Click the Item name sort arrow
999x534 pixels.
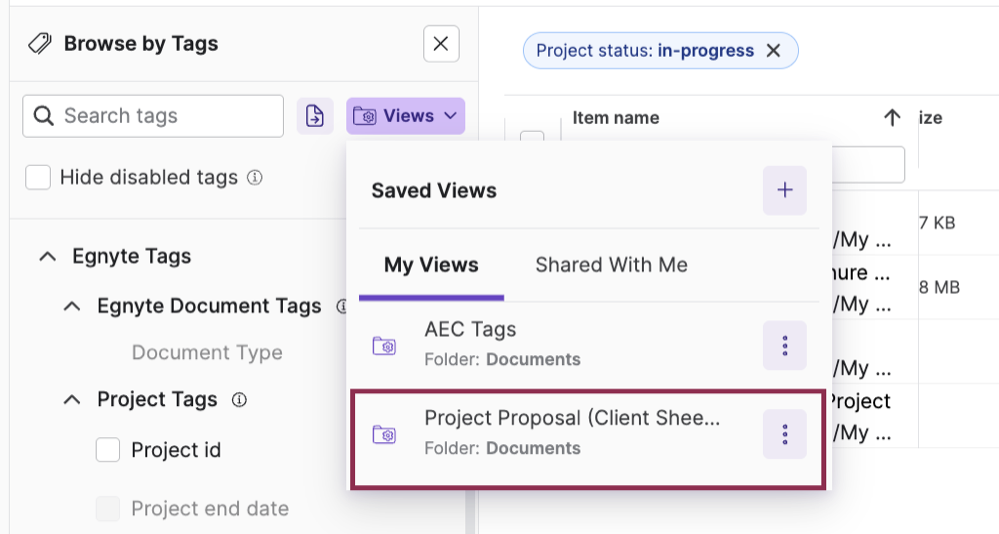click(892, 118)
